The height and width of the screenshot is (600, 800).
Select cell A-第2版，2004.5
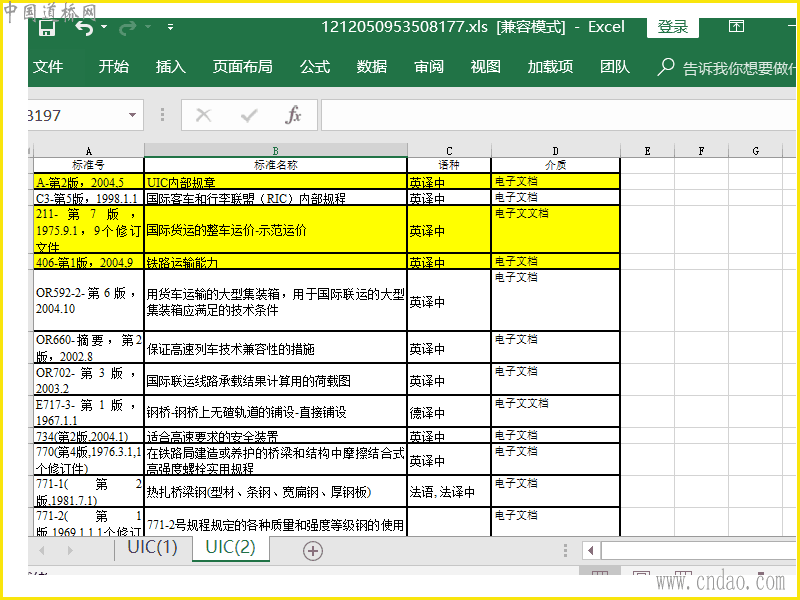click(x=89, y=182)
